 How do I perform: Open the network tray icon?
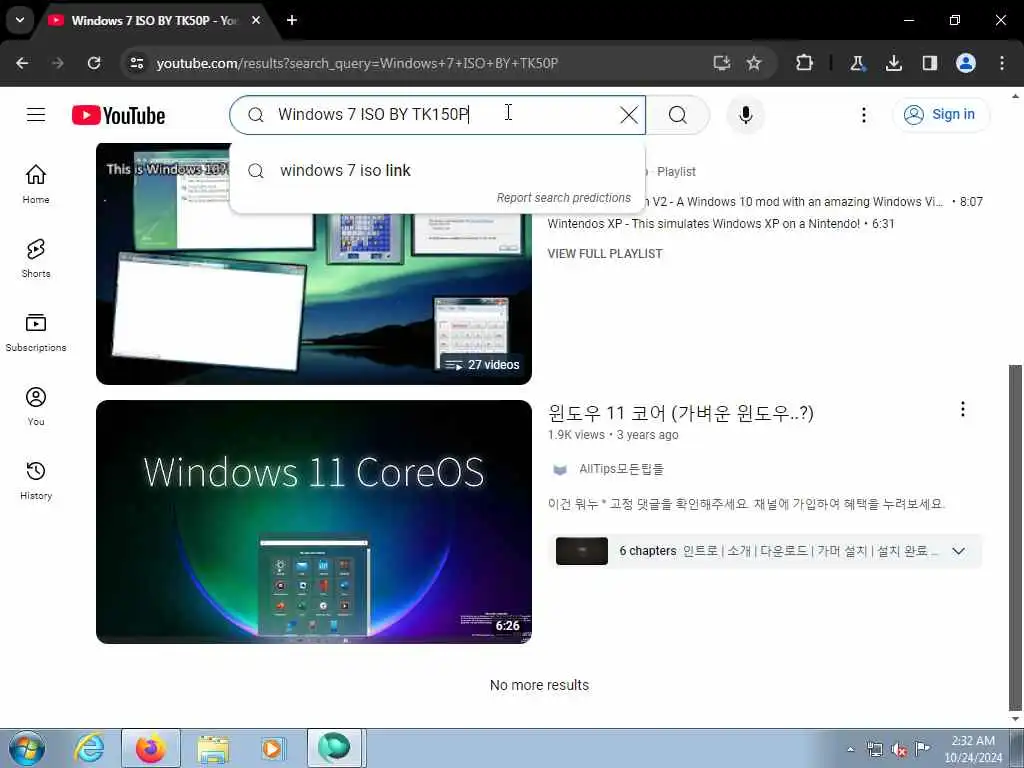874,750
